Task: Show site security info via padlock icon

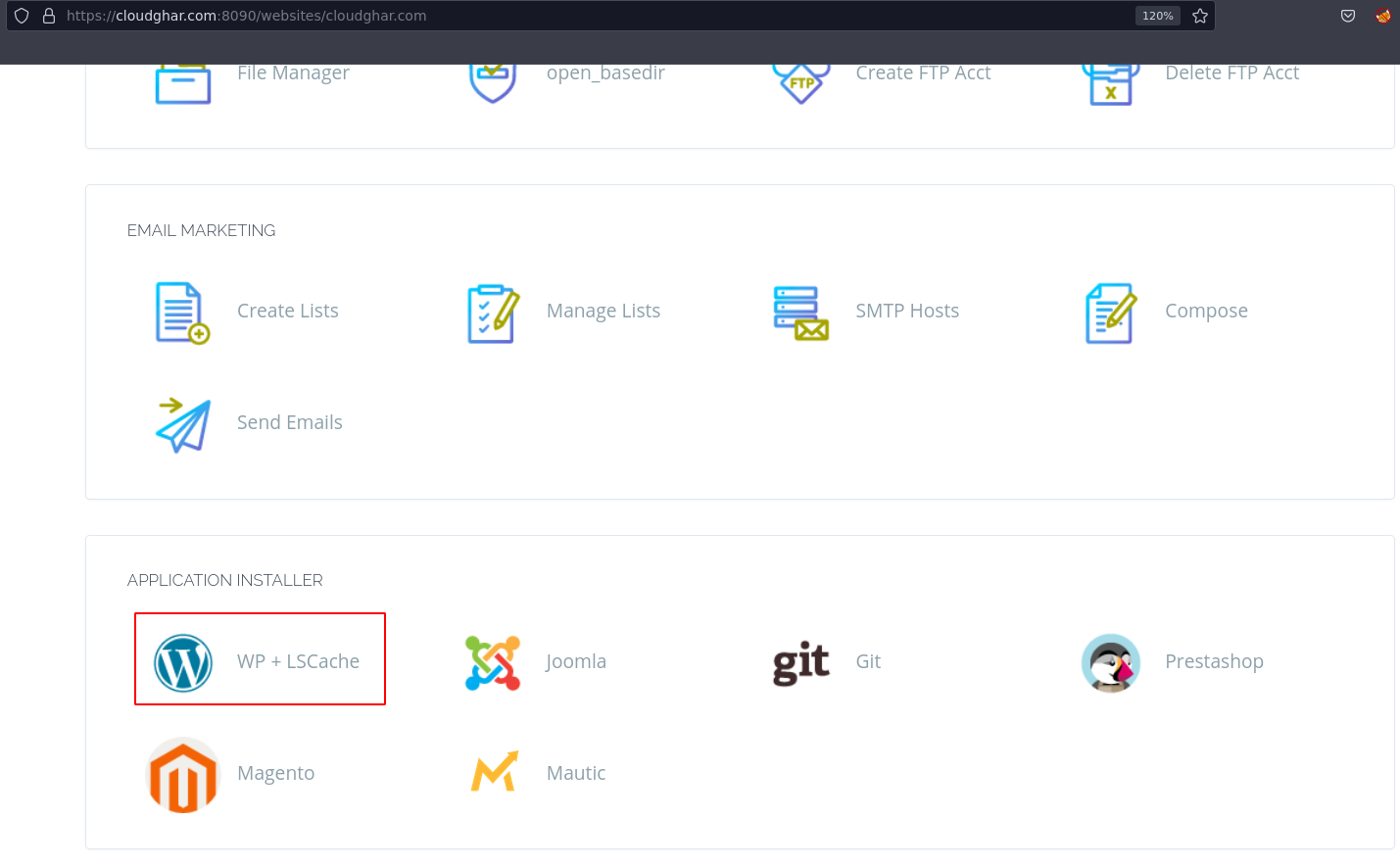Action: (x=49, y=16)
